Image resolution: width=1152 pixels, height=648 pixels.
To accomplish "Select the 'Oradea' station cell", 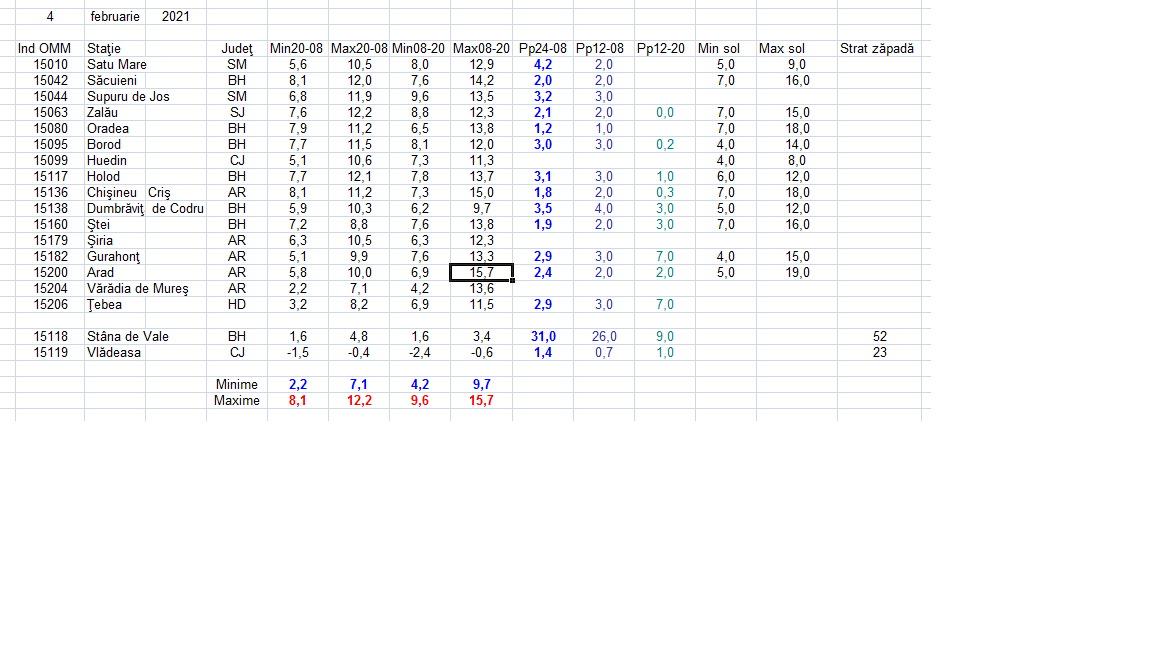I will coord(115,129).
